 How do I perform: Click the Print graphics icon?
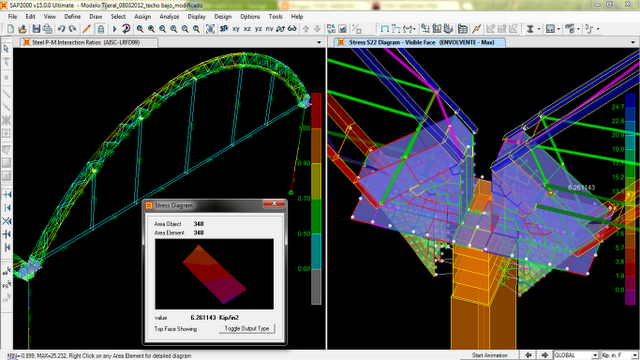(48, 29)
